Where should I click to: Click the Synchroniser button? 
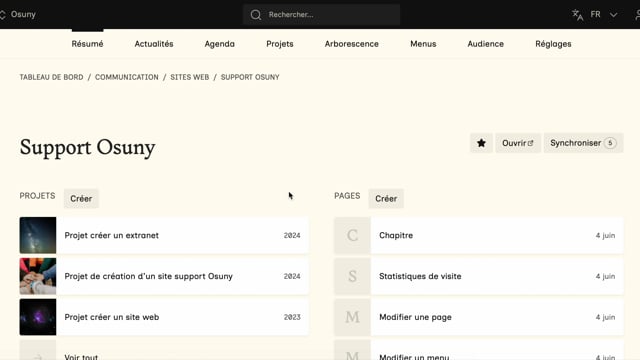[x=583, y=143]
